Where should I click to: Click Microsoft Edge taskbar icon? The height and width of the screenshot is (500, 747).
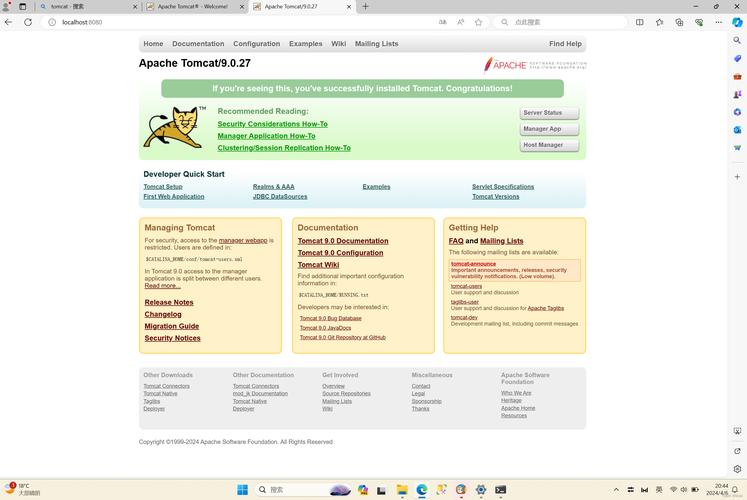click(x=422, y=490)
